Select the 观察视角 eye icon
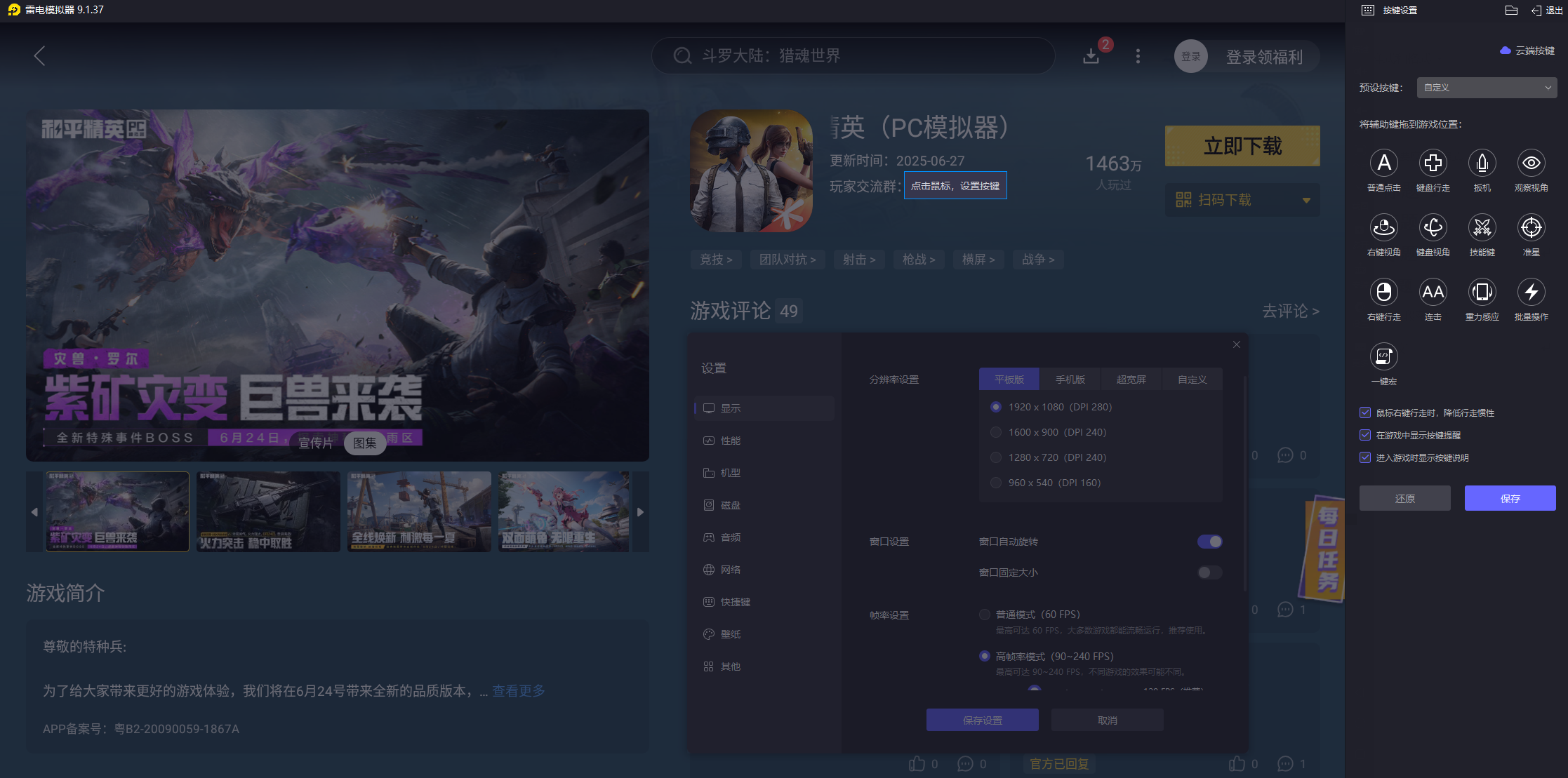This screenshot has height=778, width=1568. click(x=1531, y=163)
